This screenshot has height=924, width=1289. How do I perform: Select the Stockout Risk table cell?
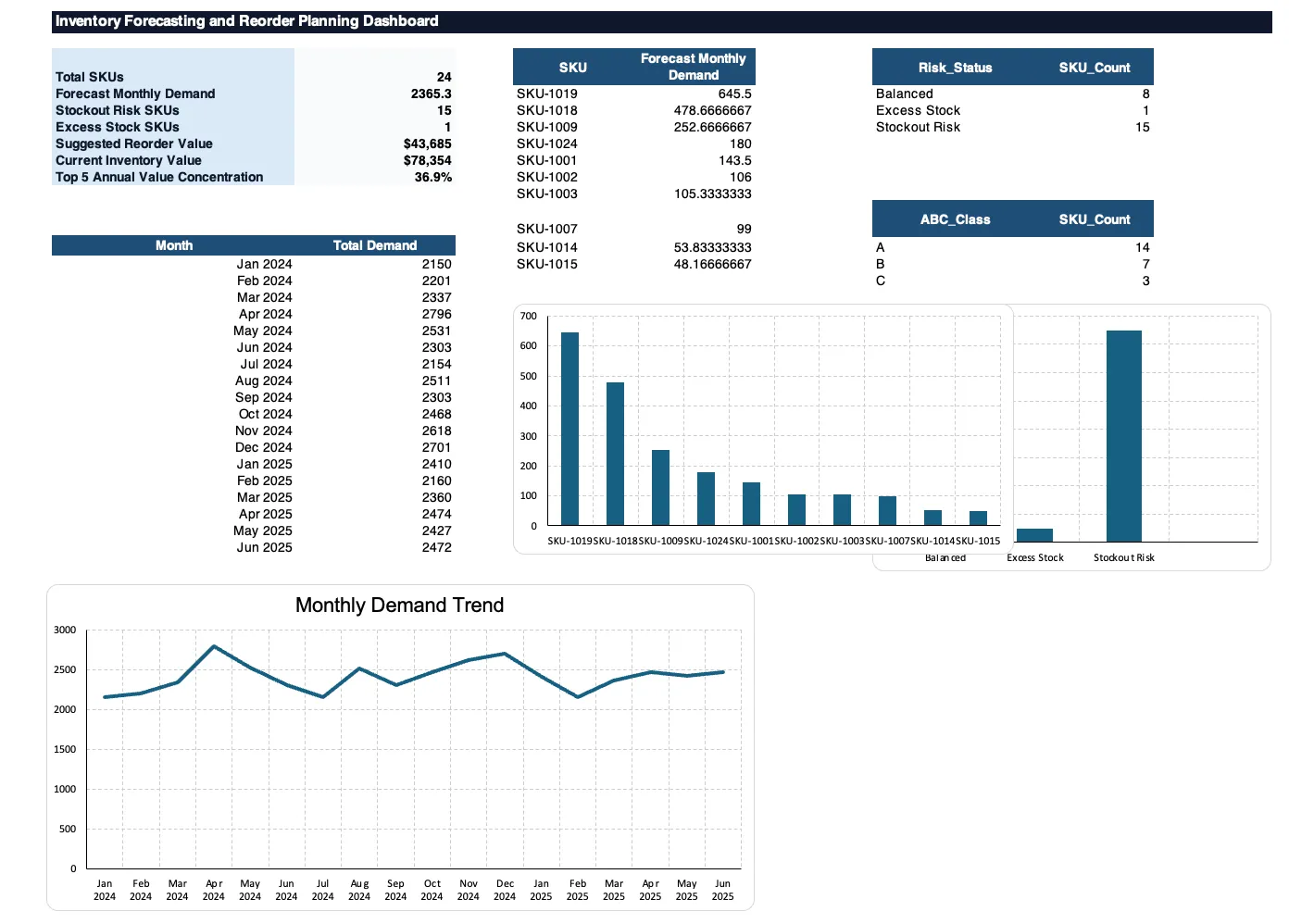pyautogui.click(x=918, y=127)
